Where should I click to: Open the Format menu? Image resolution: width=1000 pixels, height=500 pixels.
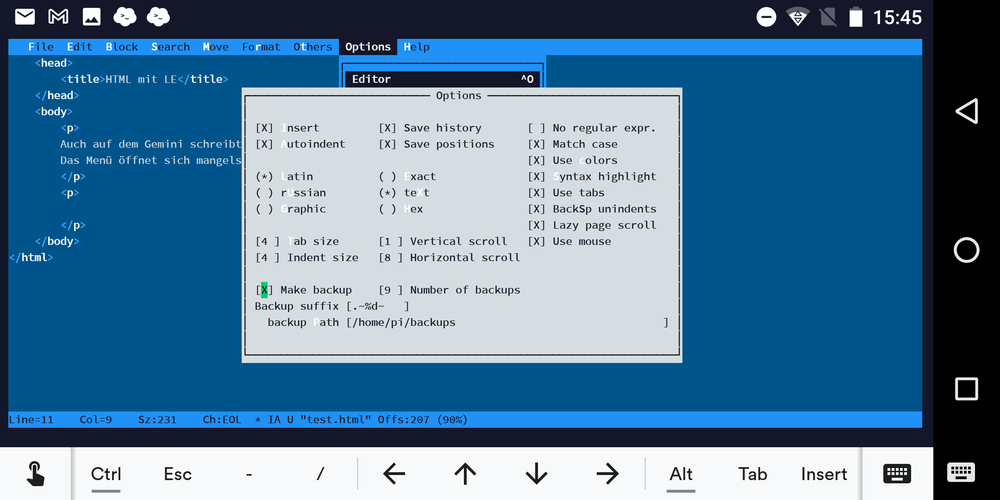click(x=261, y=47)
